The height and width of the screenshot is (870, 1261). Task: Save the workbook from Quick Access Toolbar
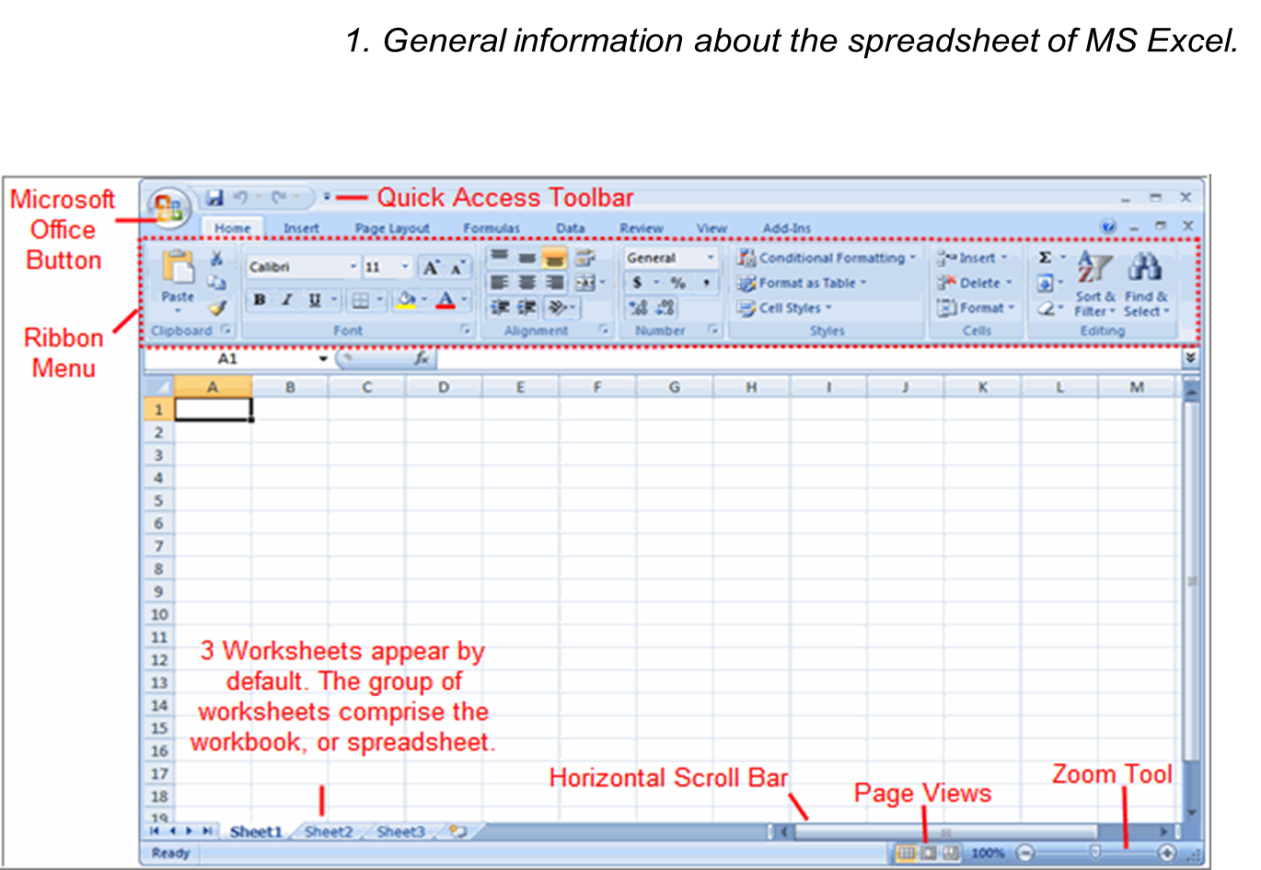(x=214, y=198)
